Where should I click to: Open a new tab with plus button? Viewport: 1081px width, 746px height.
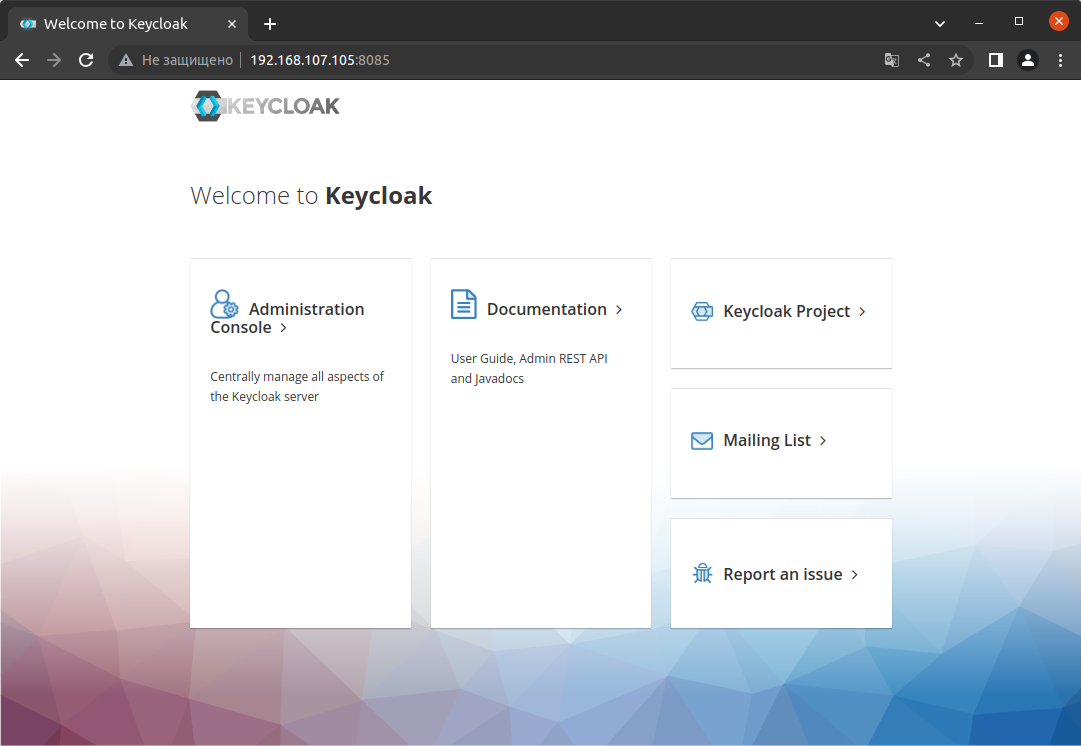pyautogui.click(x=270, y=24)
